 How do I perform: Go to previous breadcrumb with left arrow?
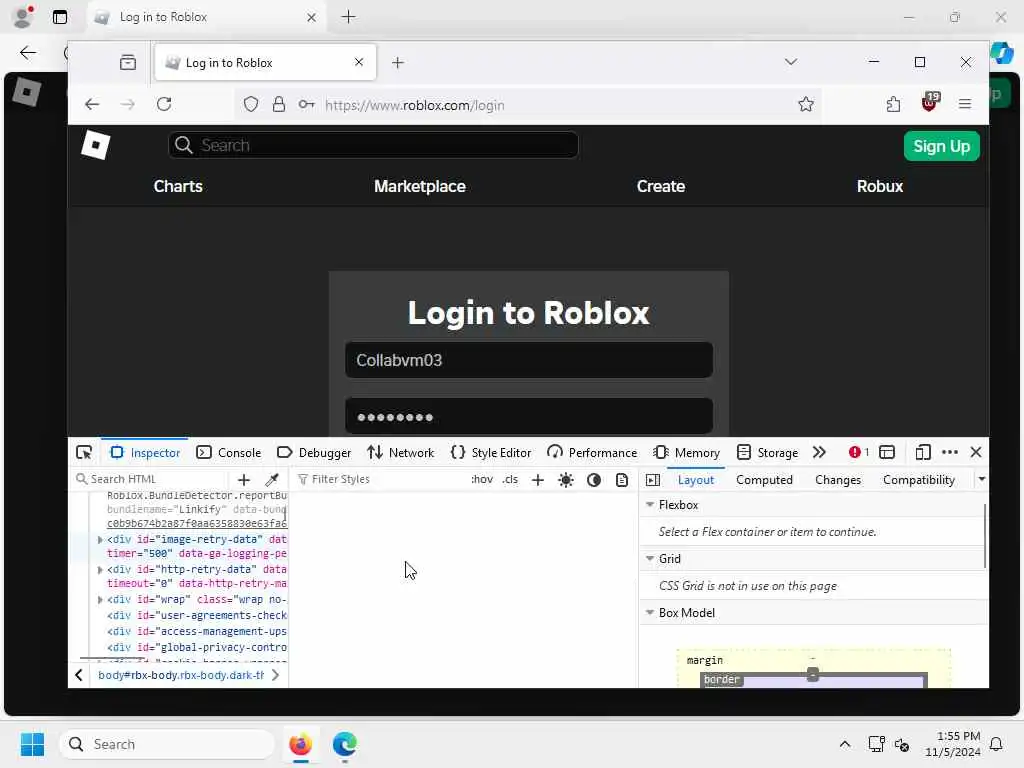[x=79, y=675]
